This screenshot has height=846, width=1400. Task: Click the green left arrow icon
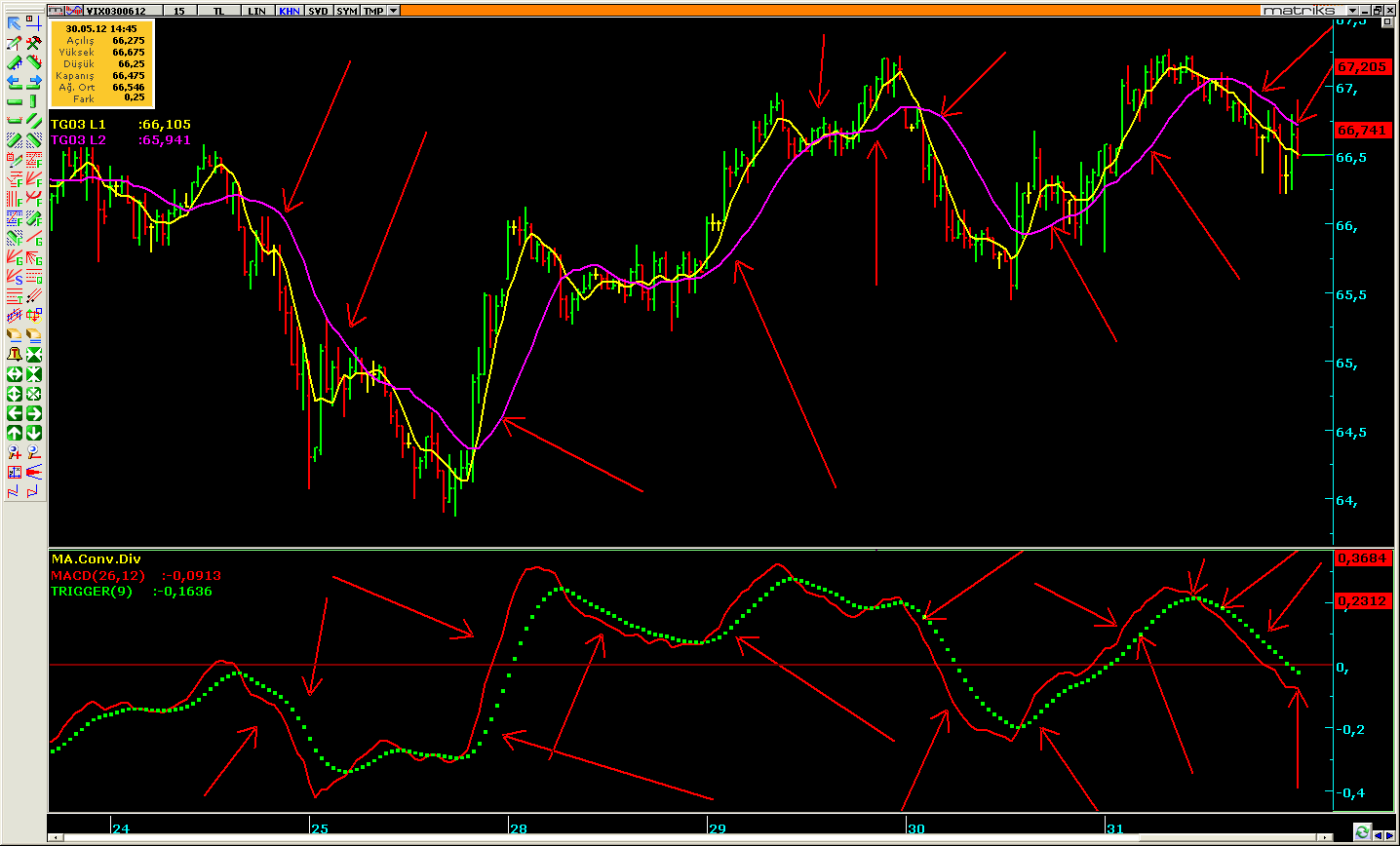coord(15,413)
